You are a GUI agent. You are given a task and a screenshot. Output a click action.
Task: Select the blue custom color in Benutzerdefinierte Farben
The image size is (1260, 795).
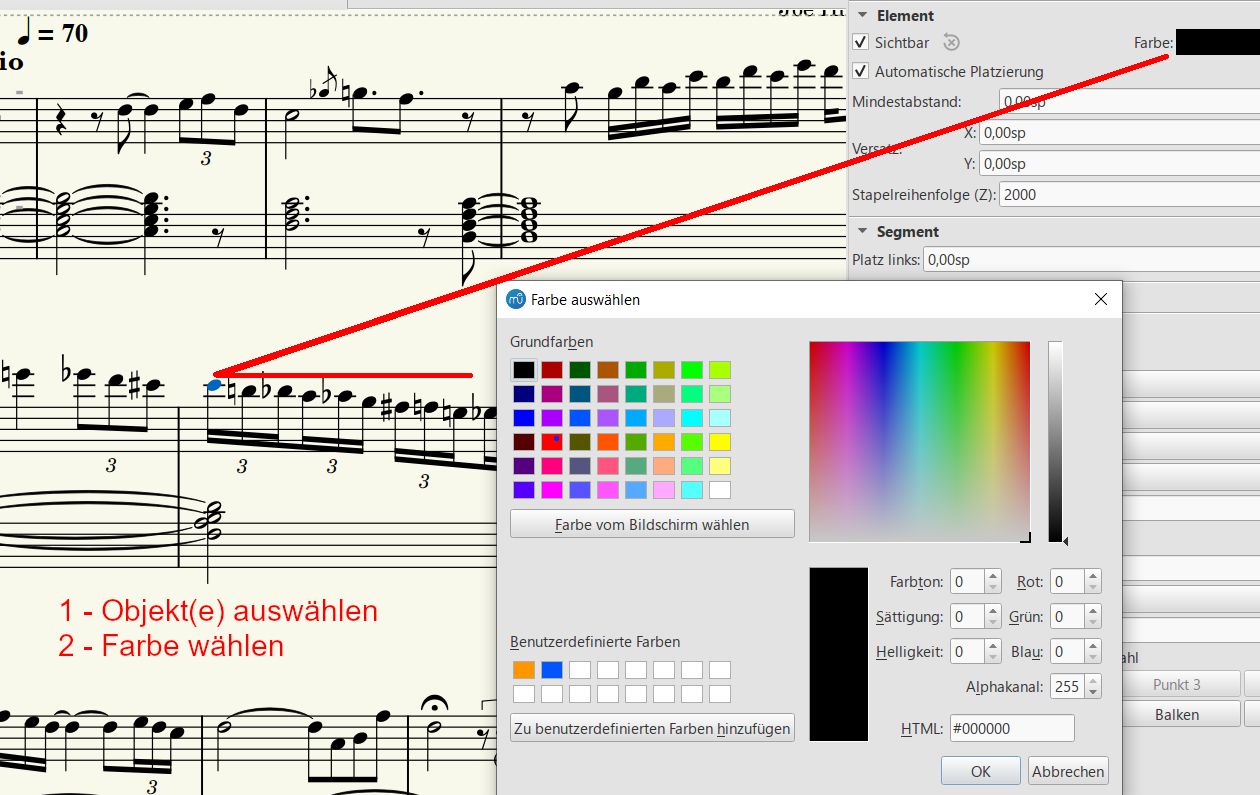pos(552,670)
